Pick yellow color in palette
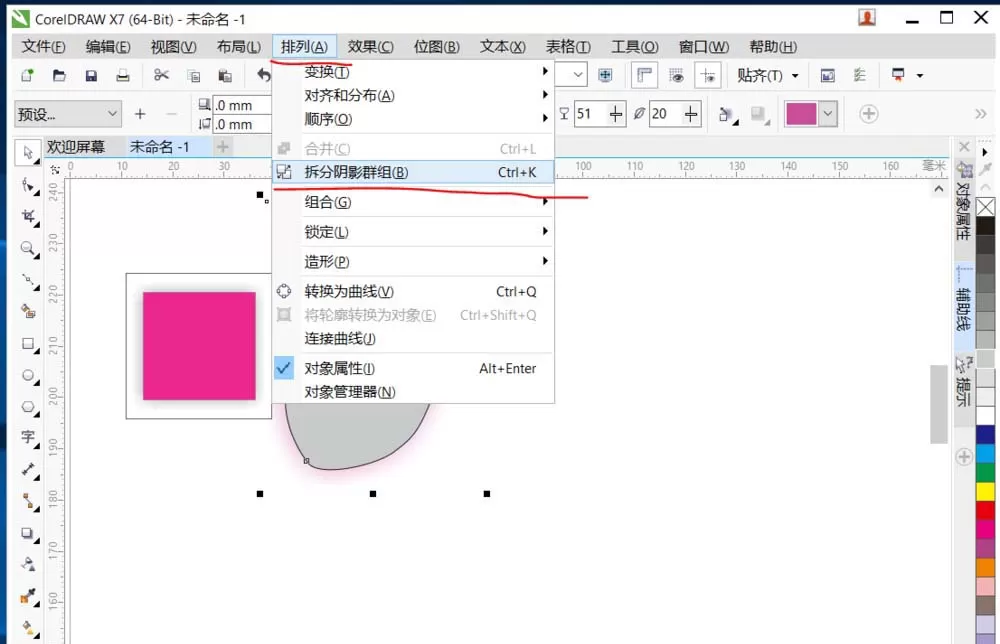 coord(985,492)
